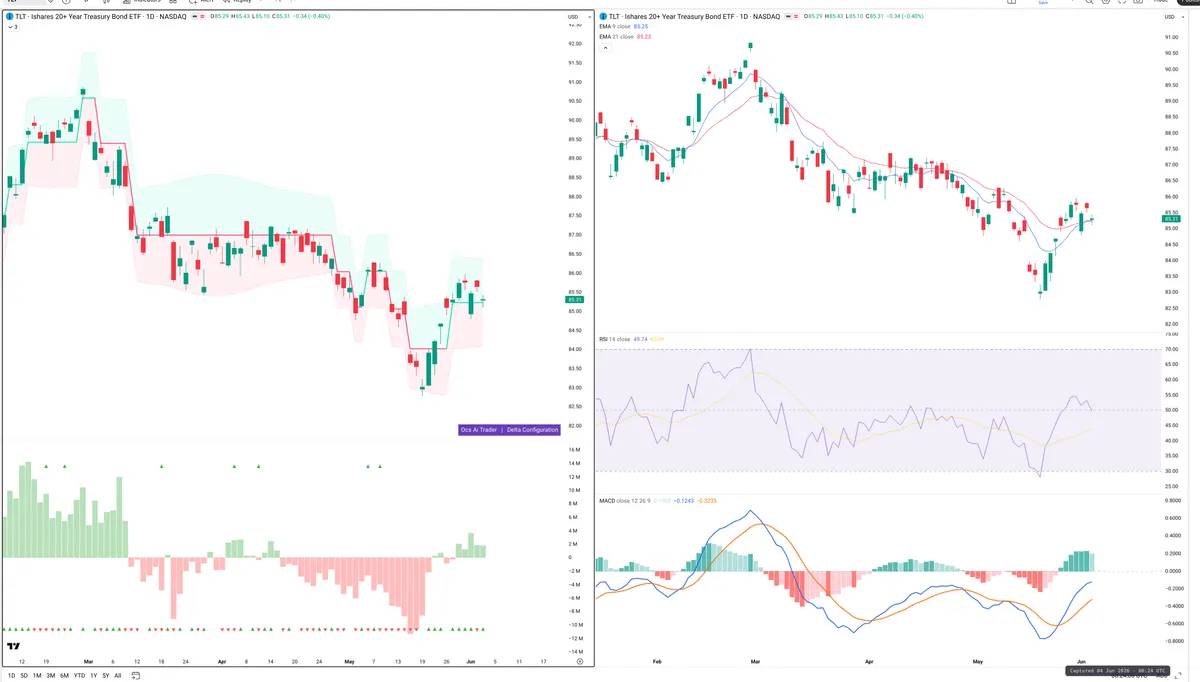
Task: Click the 14 M label on delta volume scale
Action: coord(574,463)
